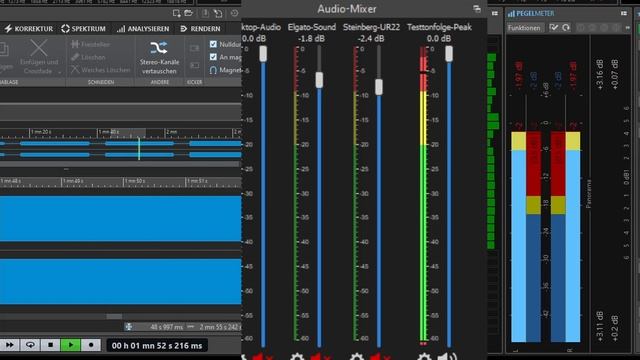Click the Steinberg-UR22 volume fader handle
The width and height of the screenshot is (640, 360).
click(x=379, y=87)
